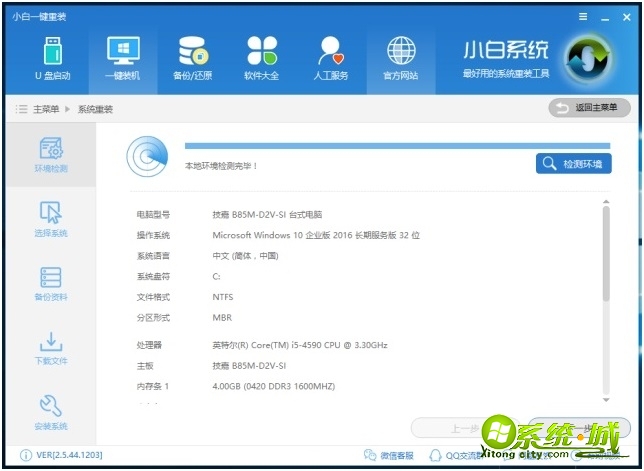Screen dimensions: 644x471
Task: Click the scrollbar down arrow
Action: [x=606, y=400]
